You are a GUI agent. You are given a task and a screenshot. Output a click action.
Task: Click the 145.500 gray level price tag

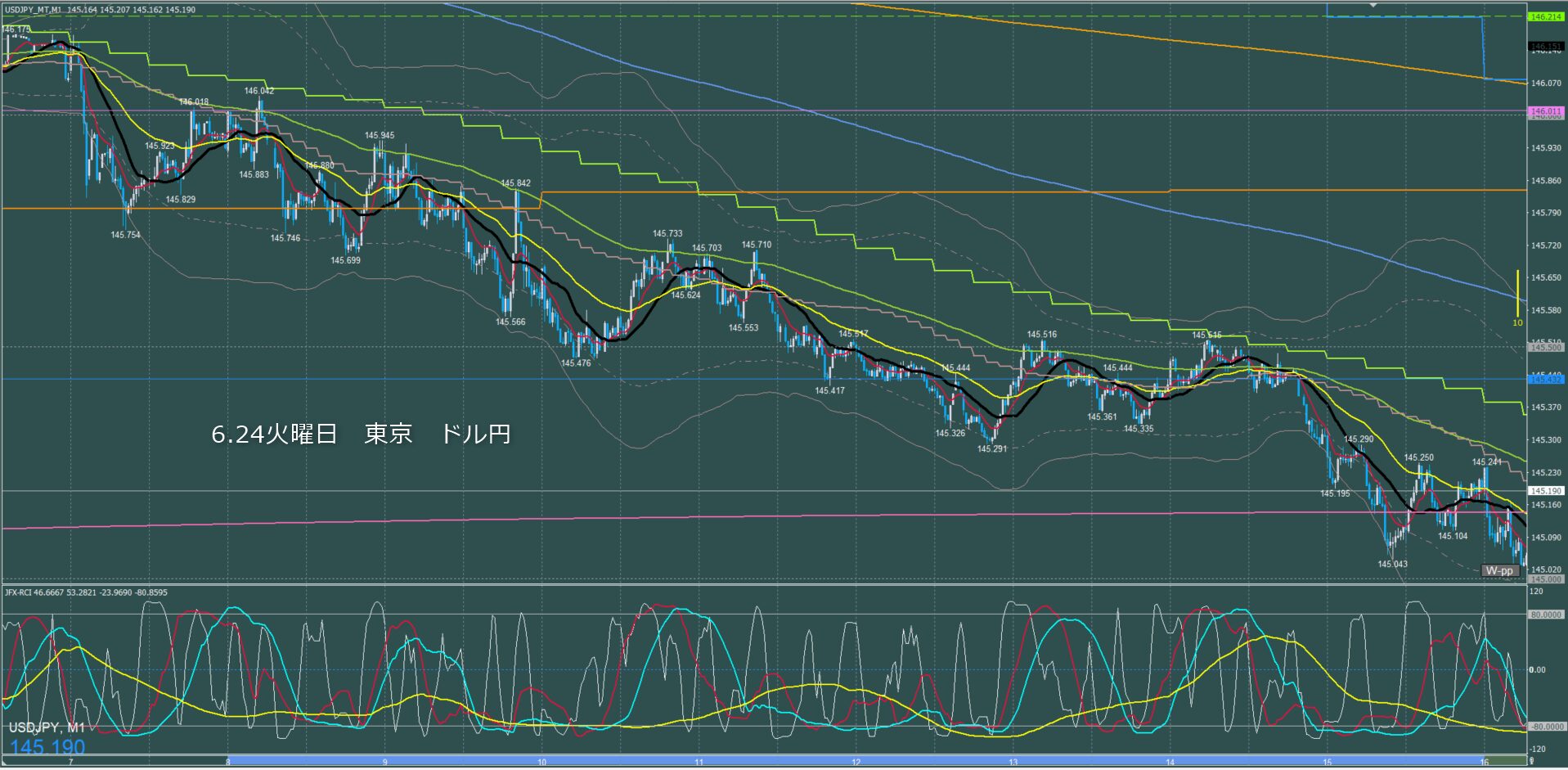(1546, 348)
